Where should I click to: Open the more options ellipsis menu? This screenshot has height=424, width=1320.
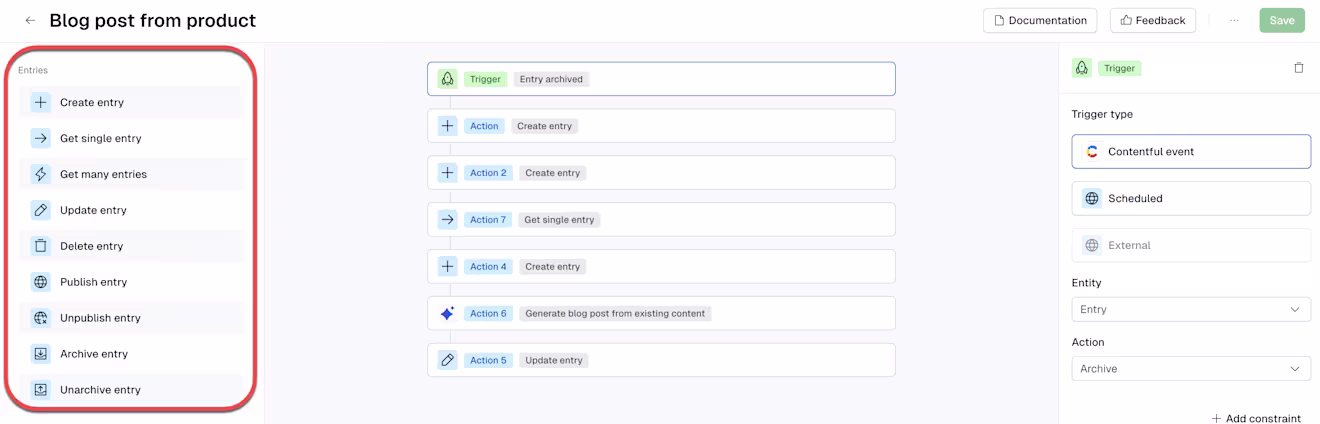coord(1234,20)
